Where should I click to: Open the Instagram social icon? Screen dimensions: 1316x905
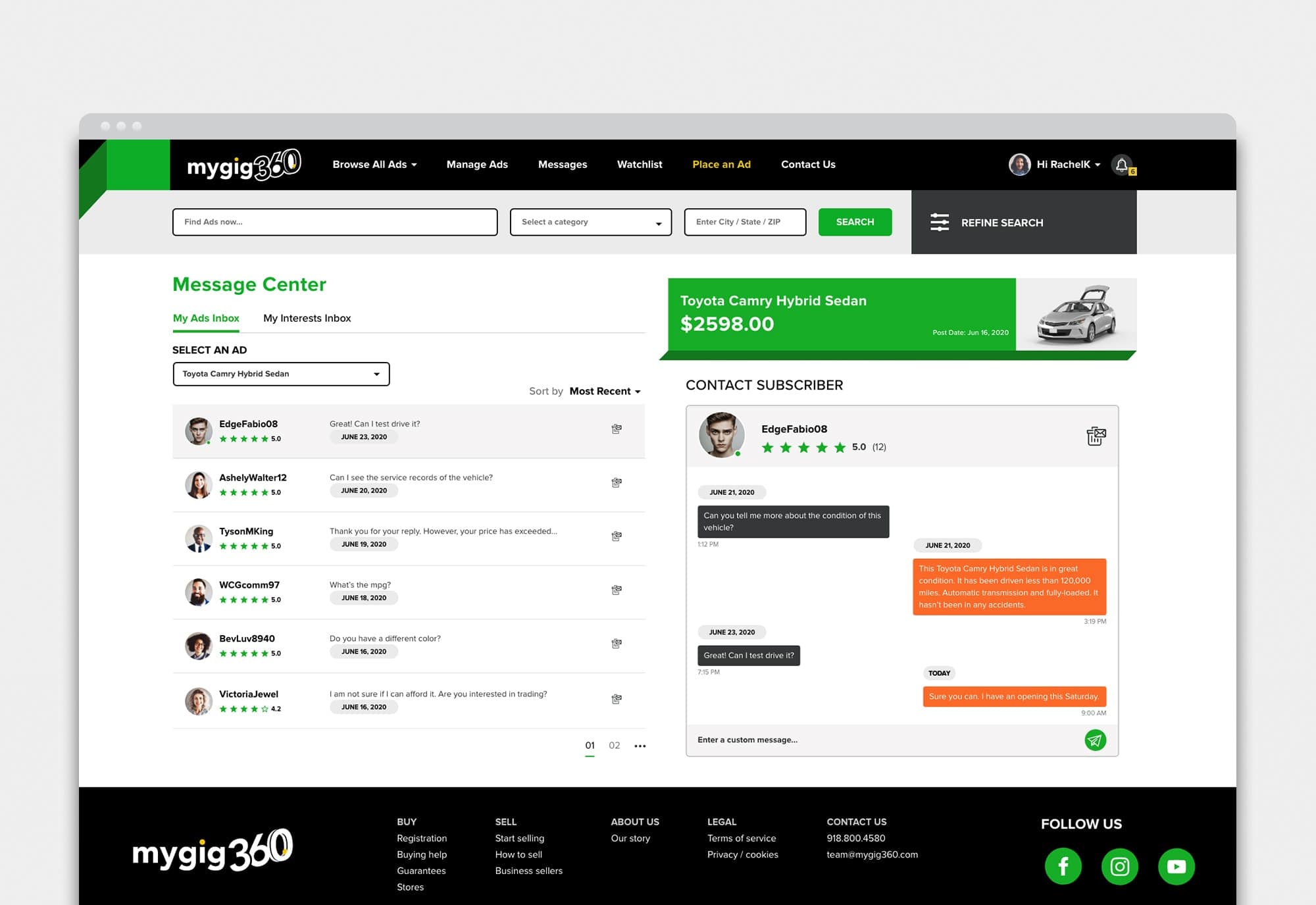tap(1119, 866)
